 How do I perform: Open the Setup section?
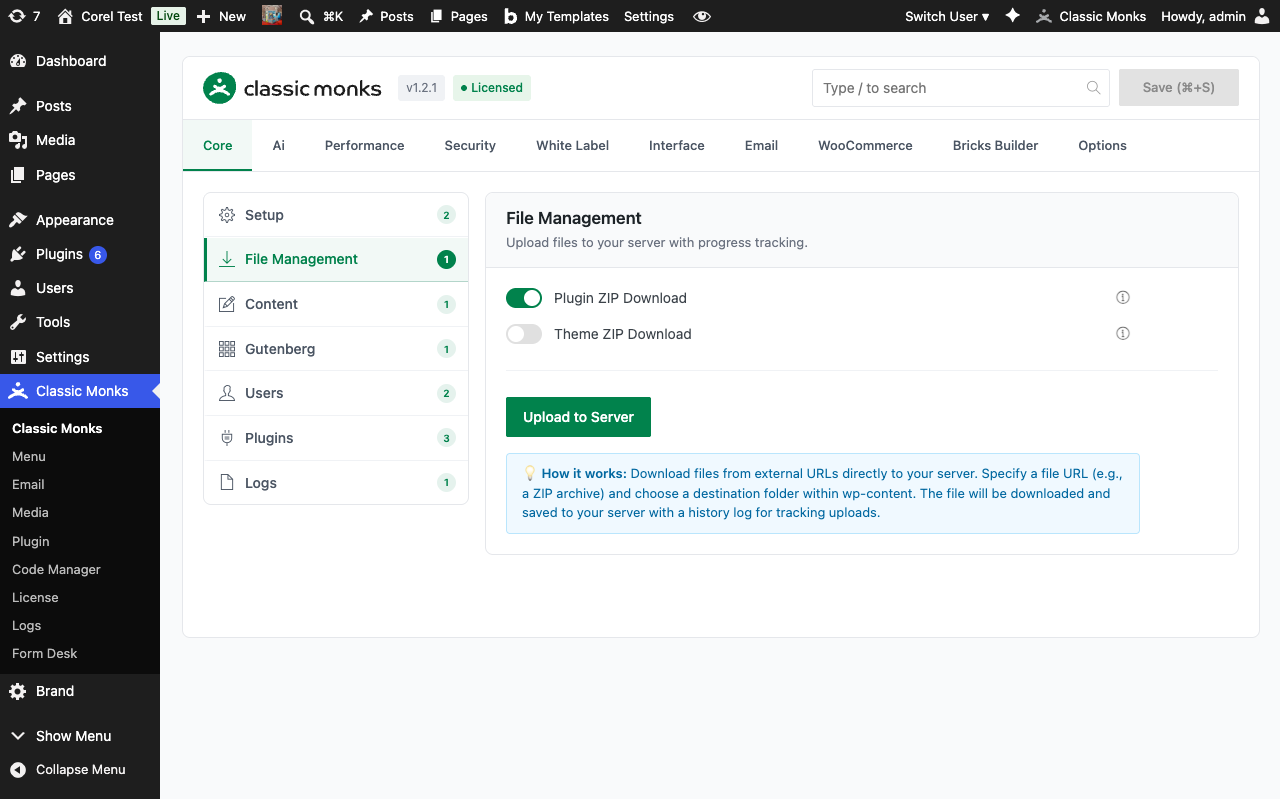(336, 215)
